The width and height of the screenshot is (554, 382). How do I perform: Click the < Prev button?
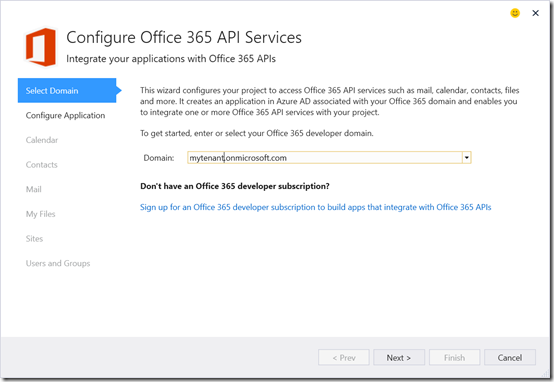344,358
